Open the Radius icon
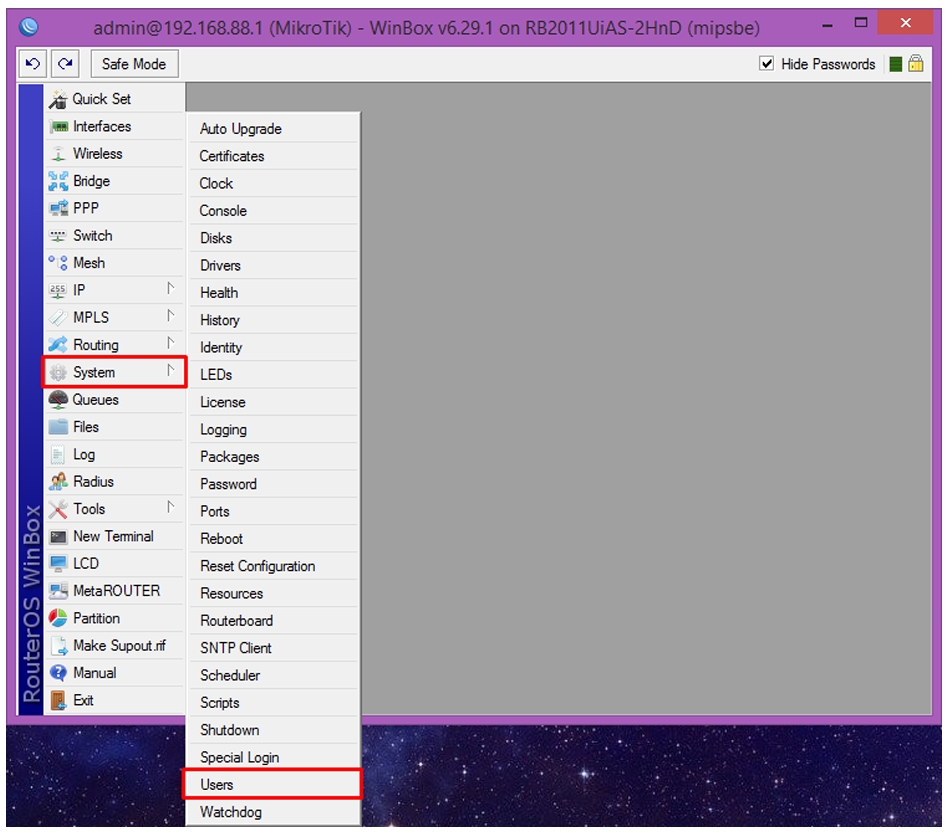The height and width of the screenshot is (834, 948). (x=58, y=482)
